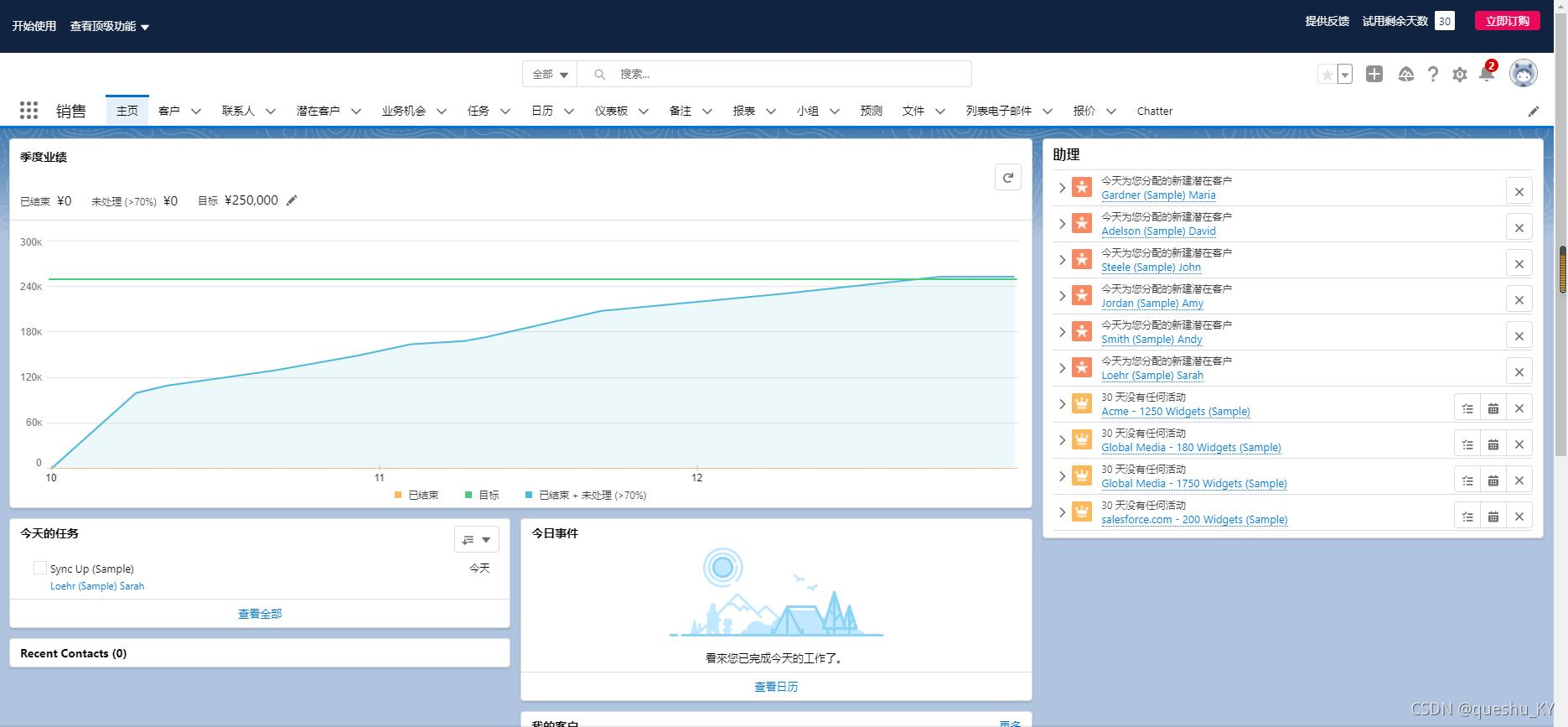Image resolution: width=1568 pixels, height=727 pixels.
Task: Click the 立即订购 button
Action: pyautogui.click(x=1507, y=21)
